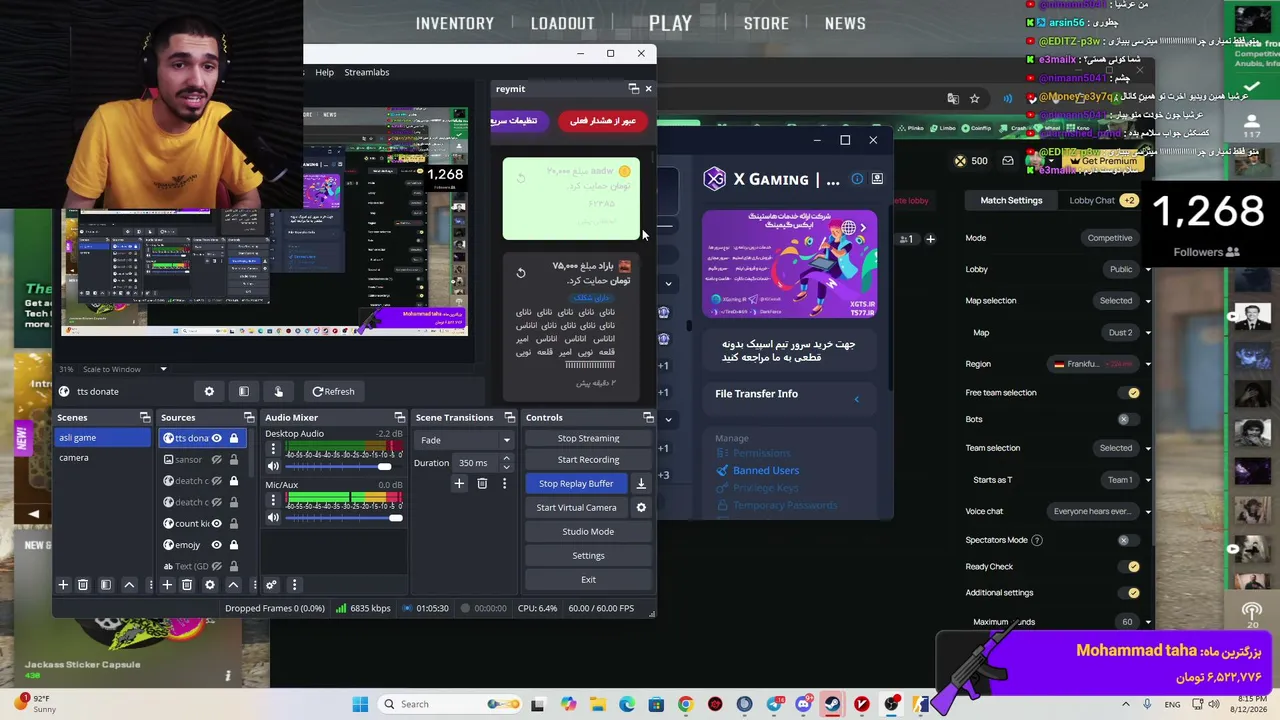The height and width of the screenshot is (720, 1280).
Task: Remove the scene transition with trash icon
Action: coord(482,484)
